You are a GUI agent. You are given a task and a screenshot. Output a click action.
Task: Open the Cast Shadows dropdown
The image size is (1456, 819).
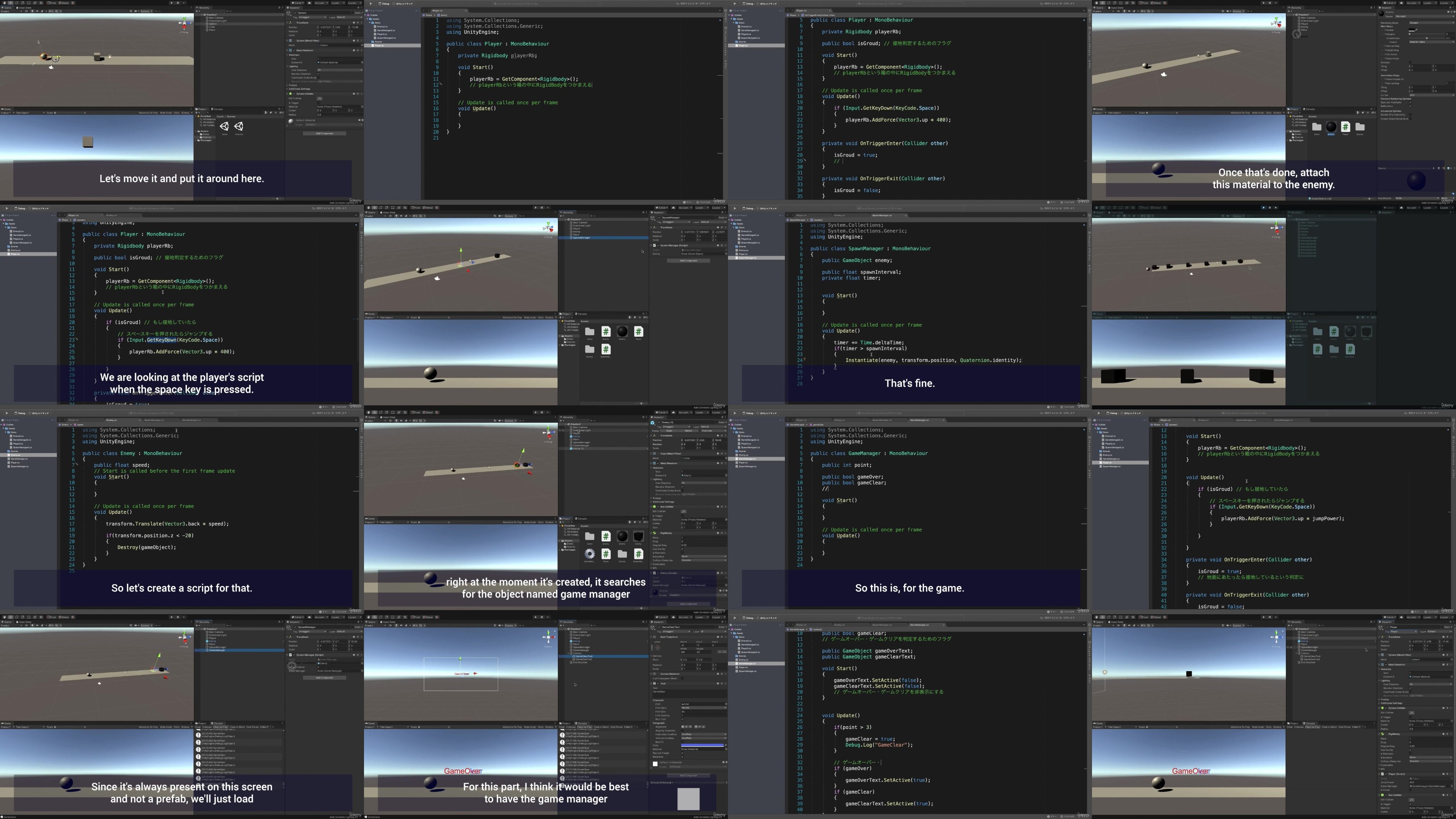click(x=339, y=70)
